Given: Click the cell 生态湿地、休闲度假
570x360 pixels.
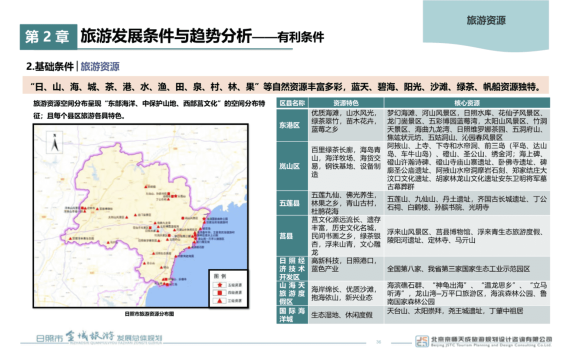Looking at the screenshot, I should [x=346, y=315].
